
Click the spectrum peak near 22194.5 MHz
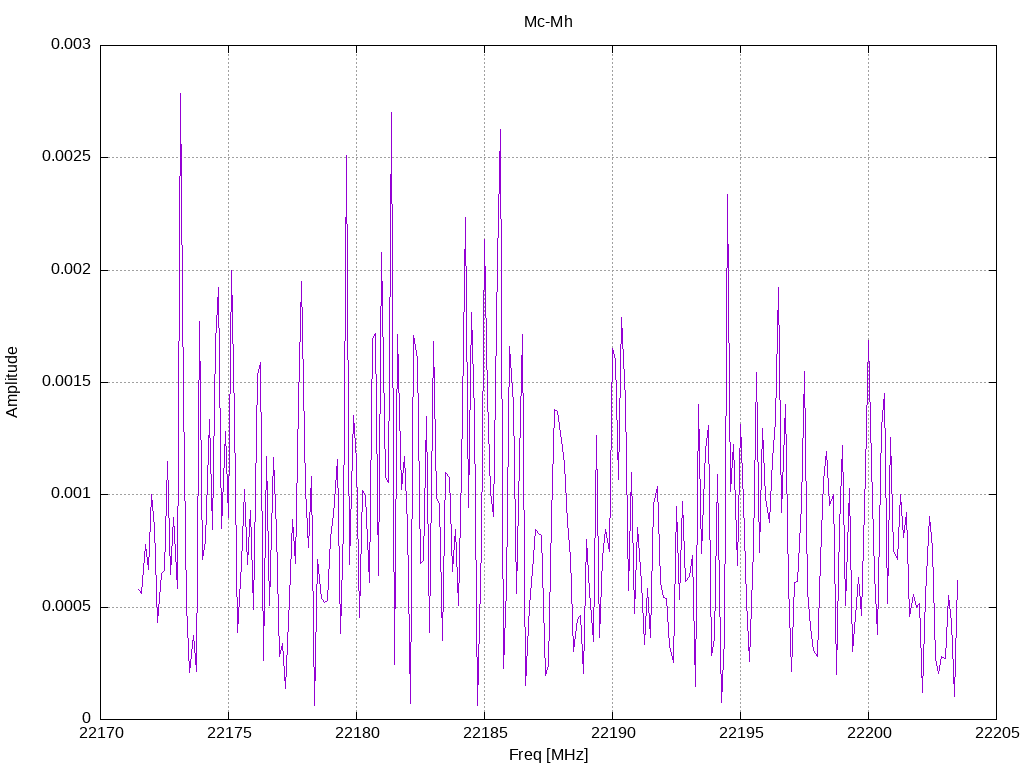(x=727, y=195)
